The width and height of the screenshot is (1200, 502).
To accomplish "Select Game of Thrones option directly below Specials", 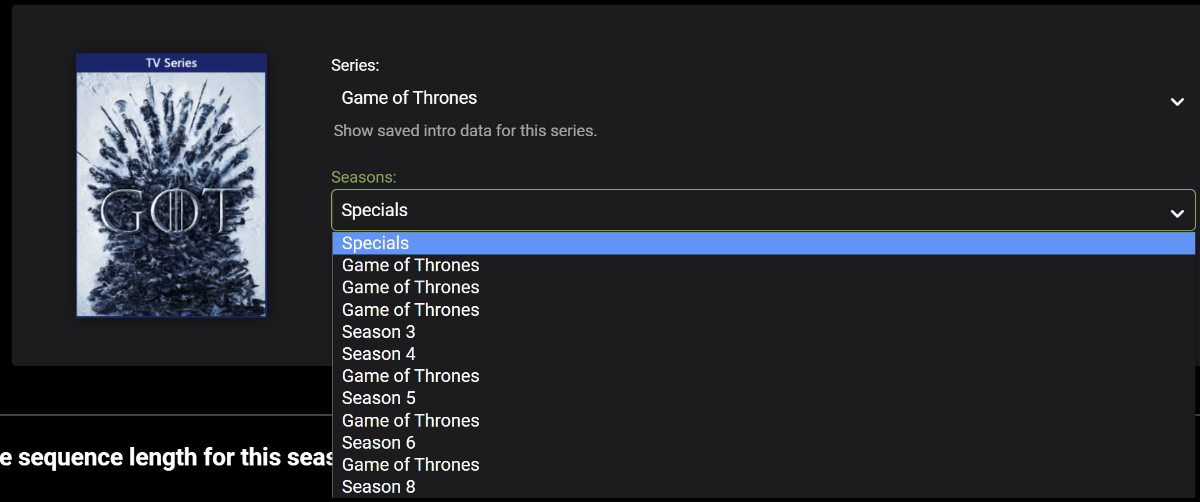I will point(410,265).
